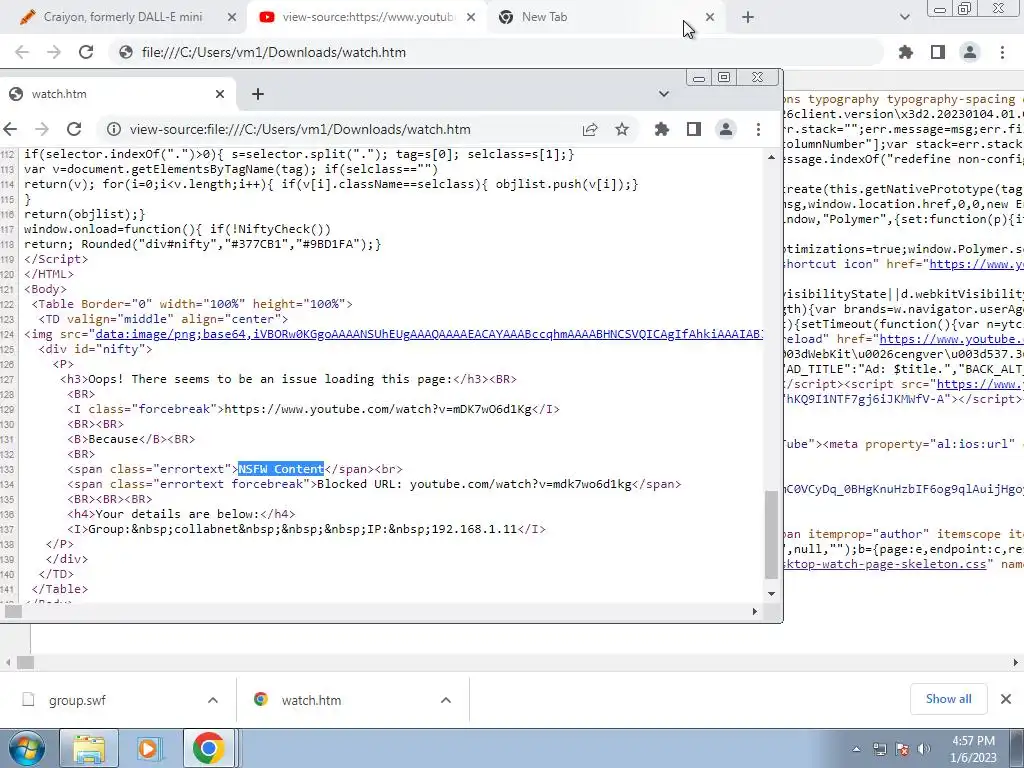
Task: Toggle side panel in watch.htm window
Action: (694, 129)
